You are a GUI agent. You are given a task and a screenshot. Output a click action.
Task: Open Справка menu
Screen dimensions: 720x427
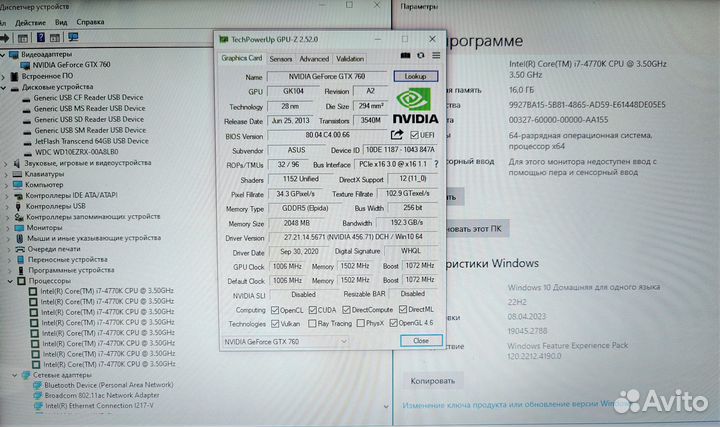90,22
